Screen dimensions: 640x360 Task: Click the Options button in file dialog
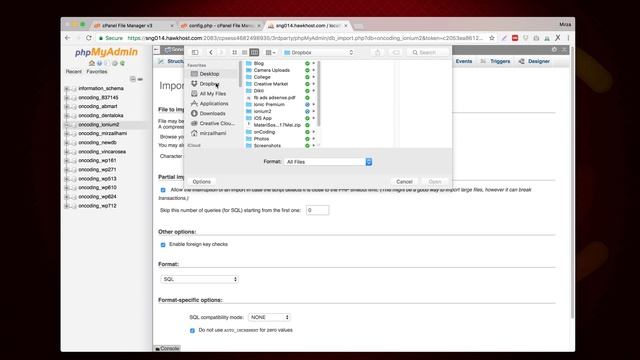202,182
